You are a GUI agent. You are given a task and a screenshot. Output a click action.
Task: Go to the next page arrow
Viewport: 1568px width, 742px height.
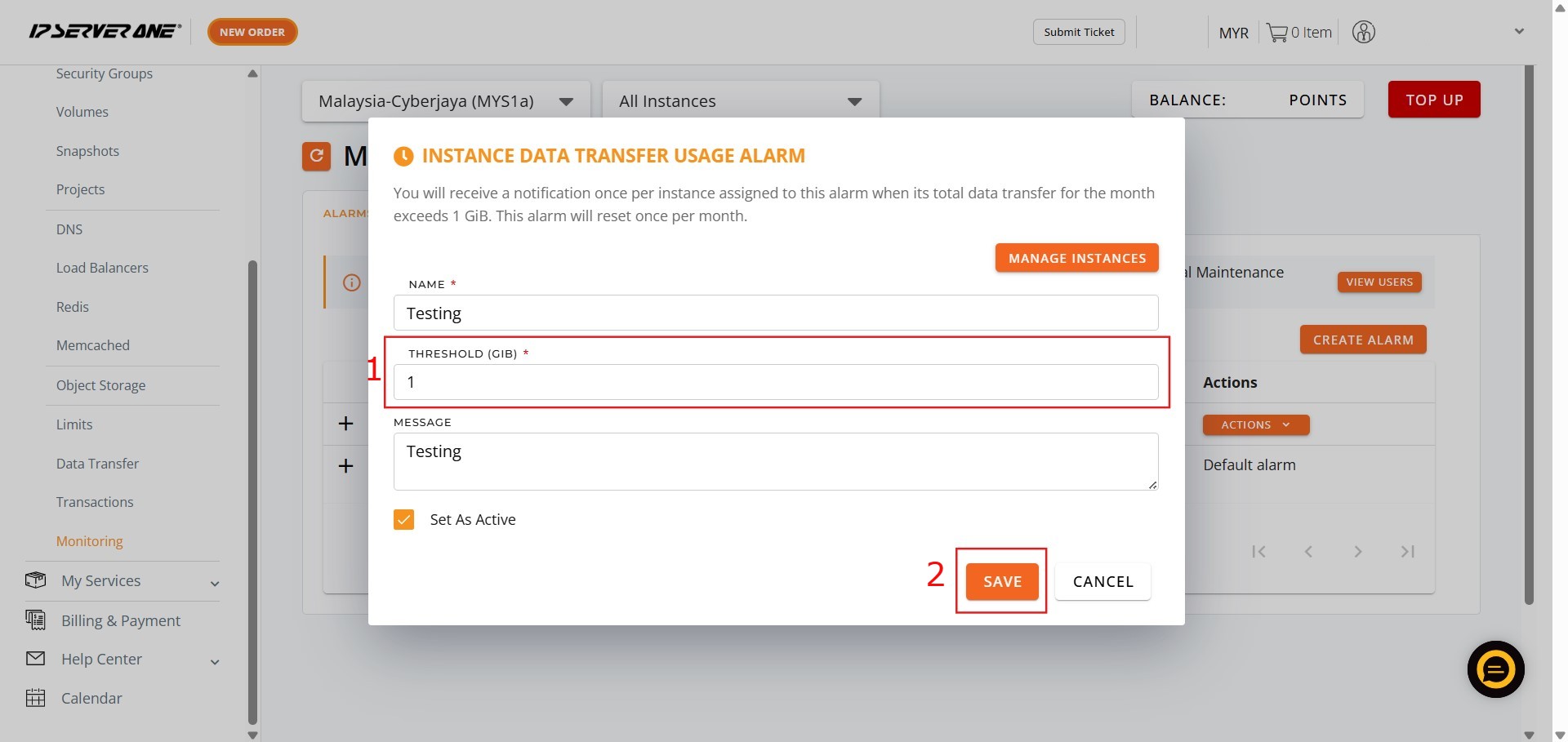tap(1357, 552)
